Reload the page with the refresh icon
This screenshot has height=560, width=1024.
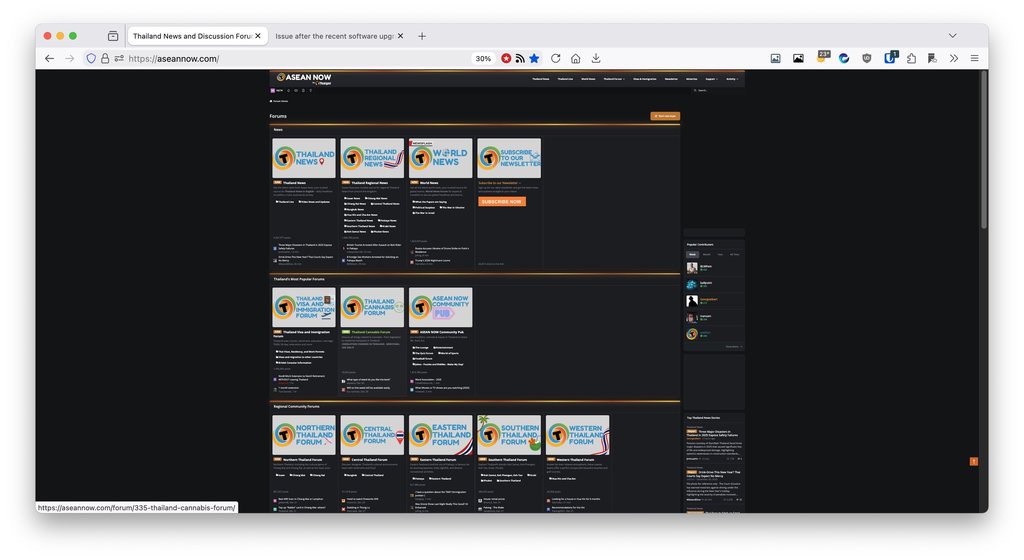pyautogui.click(x=556, y=59)
